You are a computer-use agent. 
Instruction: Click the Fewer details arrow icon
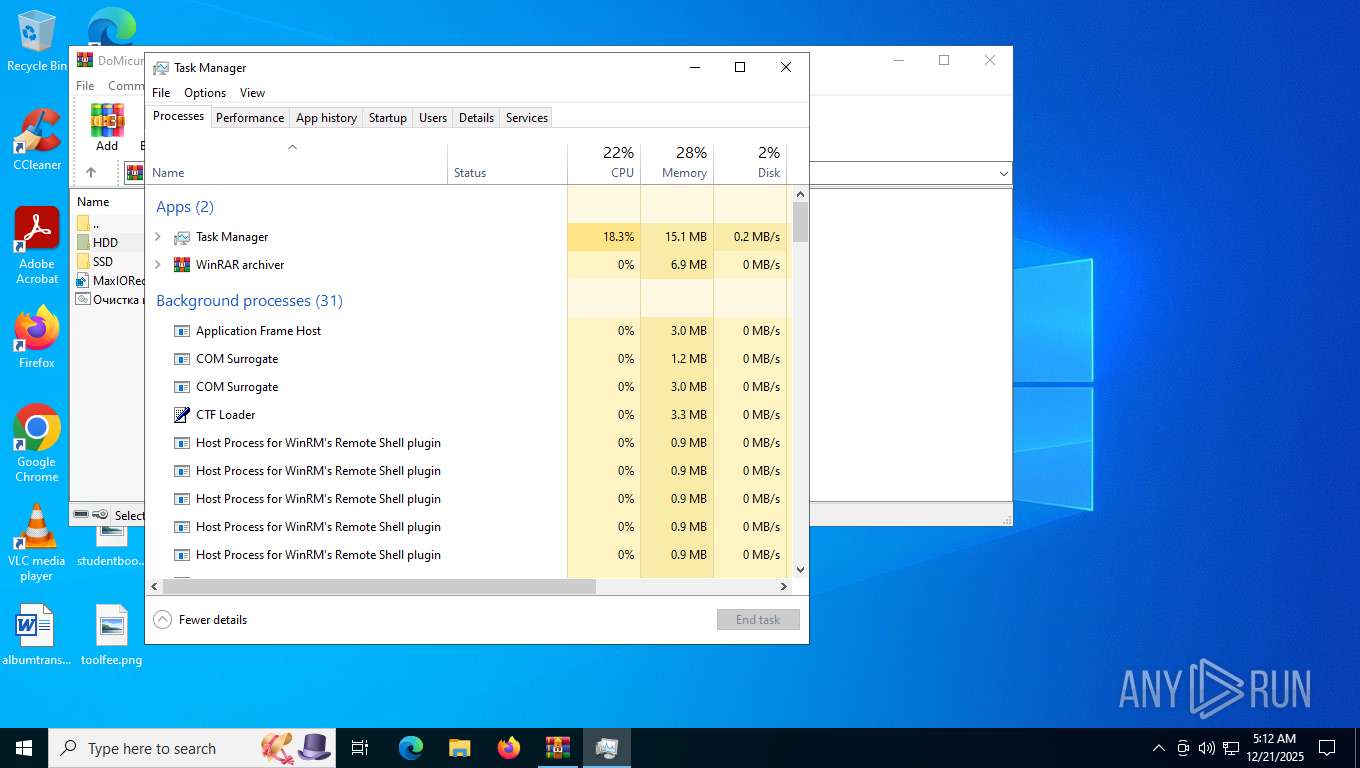tap(162, 620)
